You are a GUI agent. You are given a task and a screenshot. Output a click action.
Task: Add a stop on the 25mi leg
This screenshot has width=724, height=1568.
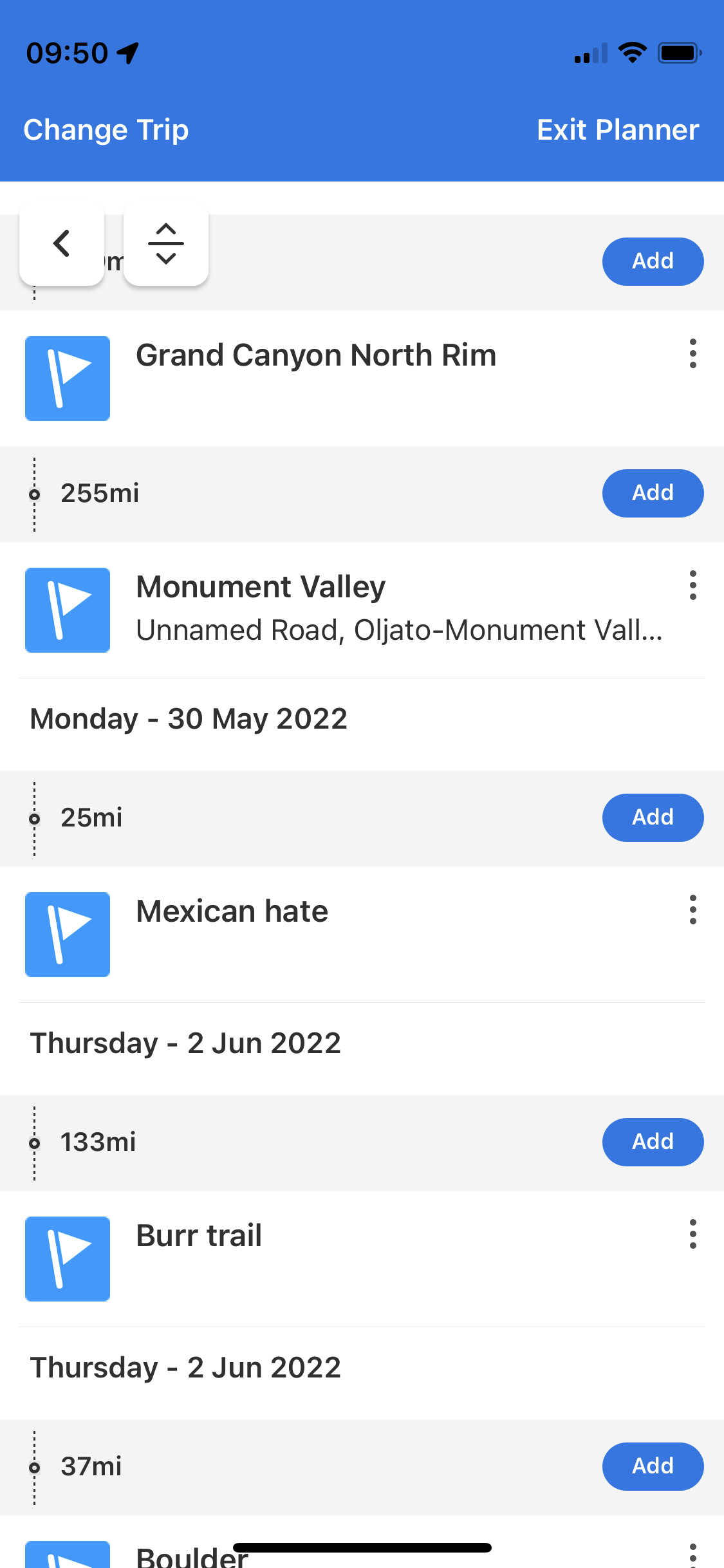653,817
